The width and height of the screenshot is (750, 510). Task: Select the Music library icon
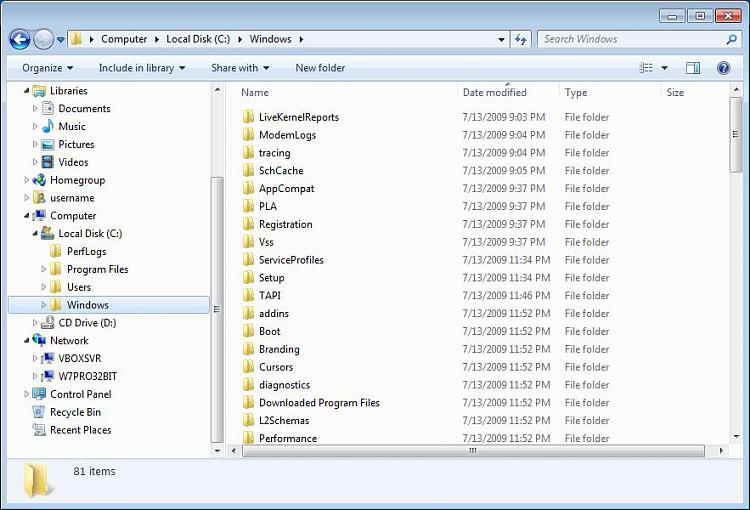(48, 126)
